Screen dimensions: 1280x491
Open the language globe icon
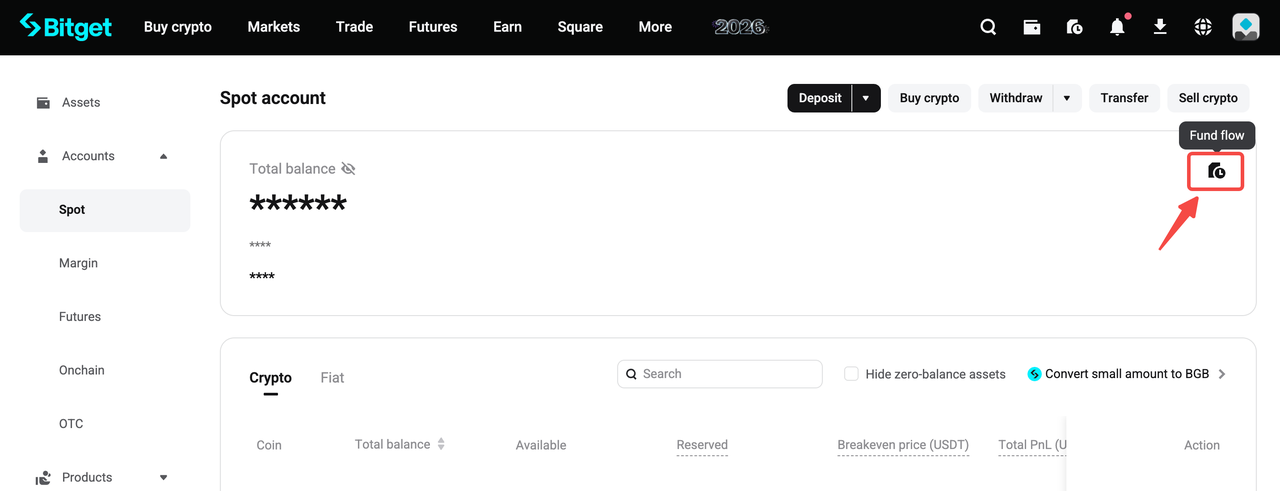(1203, 27)
